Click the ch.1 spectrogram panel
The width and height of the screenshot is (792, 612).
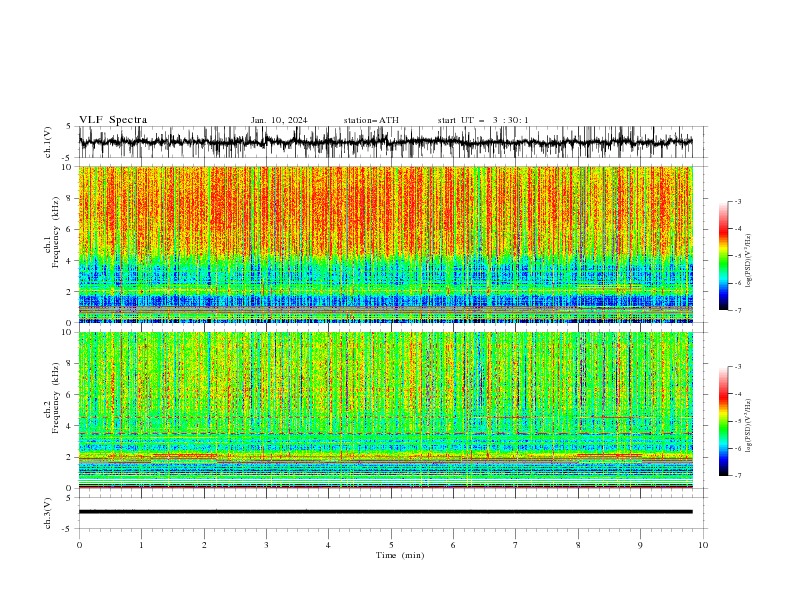pyautogui.click(x=385, y=244)
